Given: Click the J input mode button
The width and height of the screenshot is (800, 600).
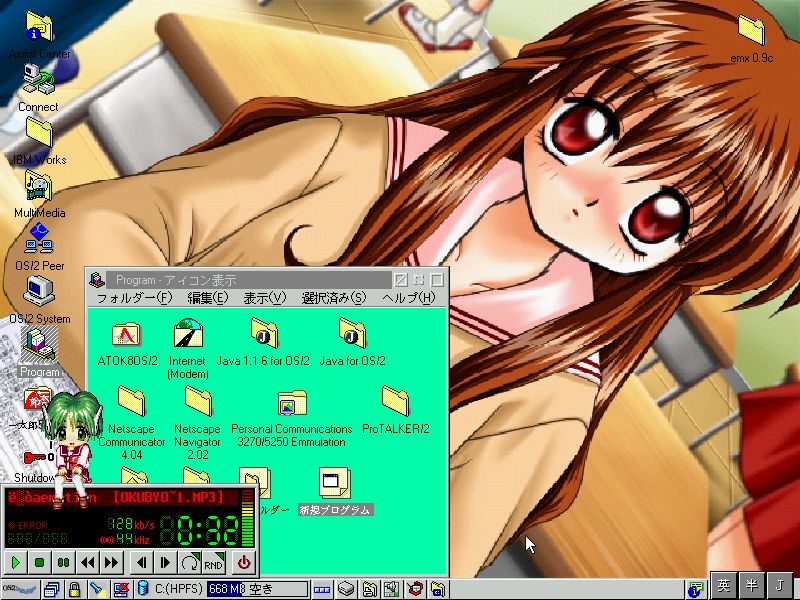Looking at the screenshot, I should coord(780,585).
